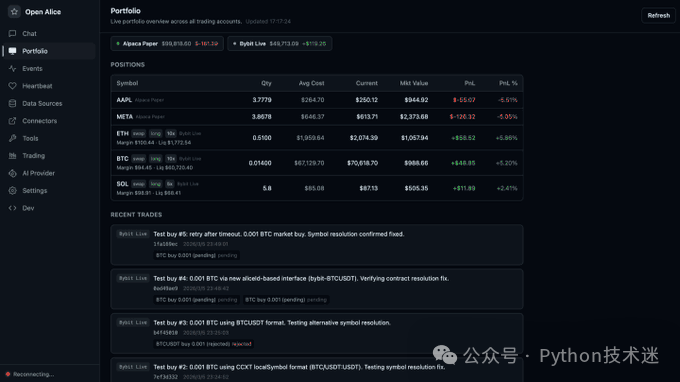Screen dimensions: 680x382
Task: Click the long tag on the BTC row
Action: pyautogui.click(x=156, y=159)
